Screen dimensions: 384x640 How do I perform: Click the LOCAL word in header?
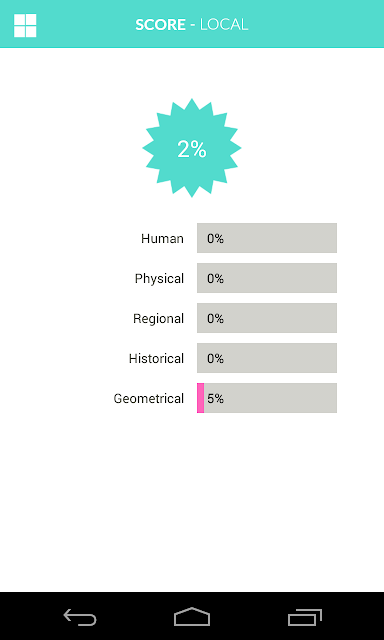point(224,25)
